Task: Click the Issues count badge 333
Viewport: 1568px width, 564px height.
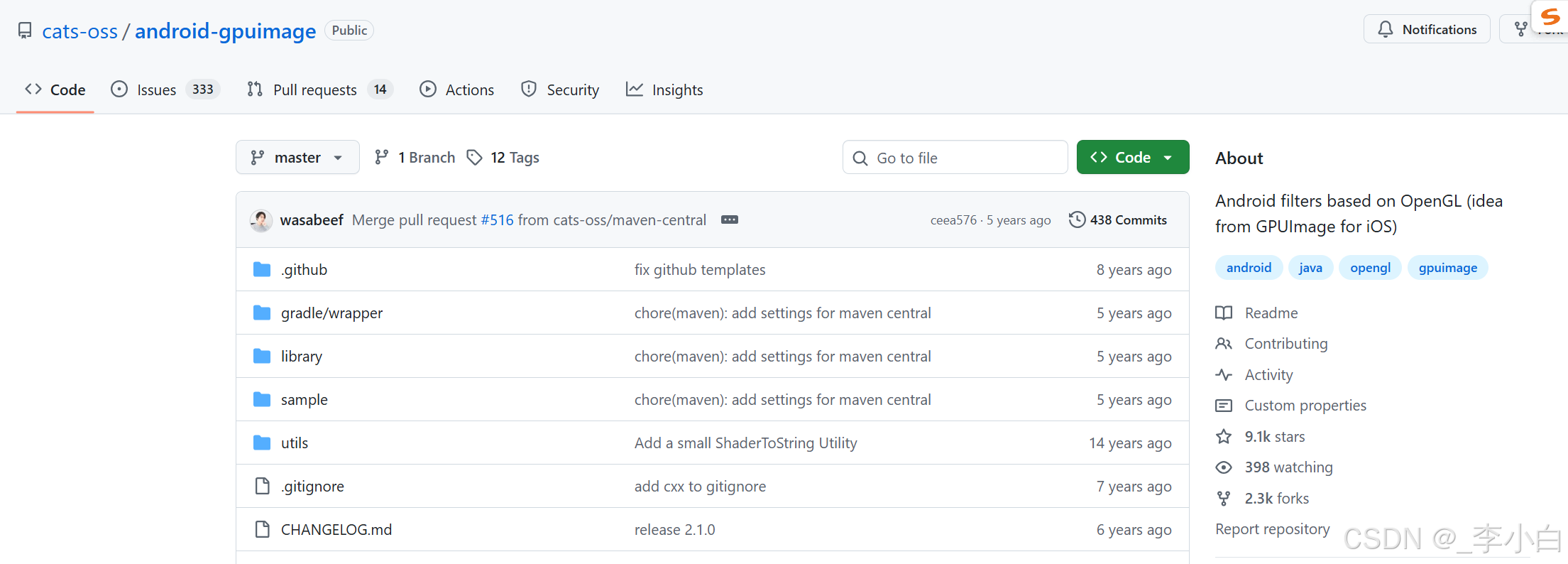Action: (x=203, y=90)
